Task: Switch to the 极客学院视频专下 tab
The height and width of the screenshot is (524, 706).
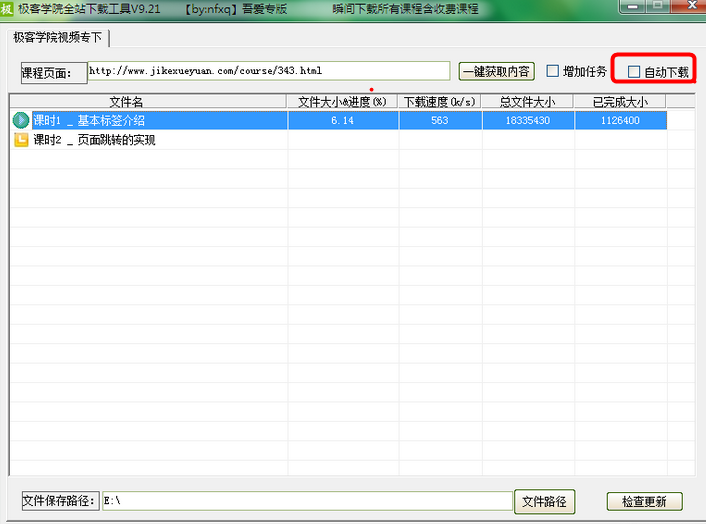Action: (x=58, y=37)
